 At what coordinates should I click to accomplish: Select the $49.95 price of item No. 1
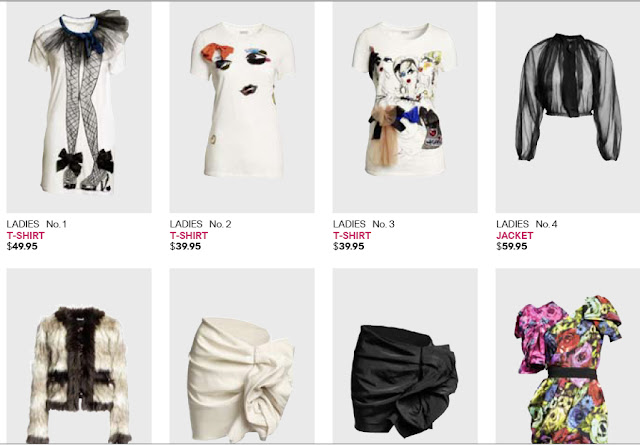pyautogui.click(x=22, y=246)
